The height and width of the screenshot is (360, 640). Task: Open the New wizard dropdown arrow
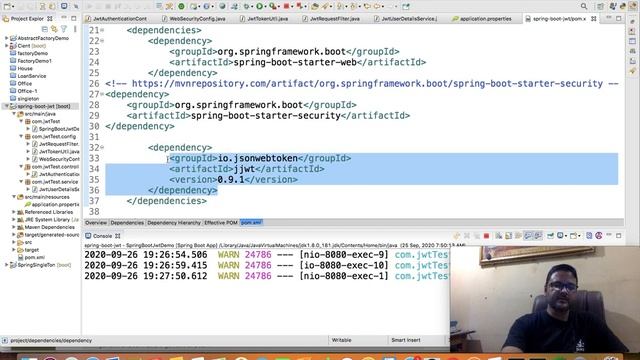pyautogui.click(x=13, y=7)
